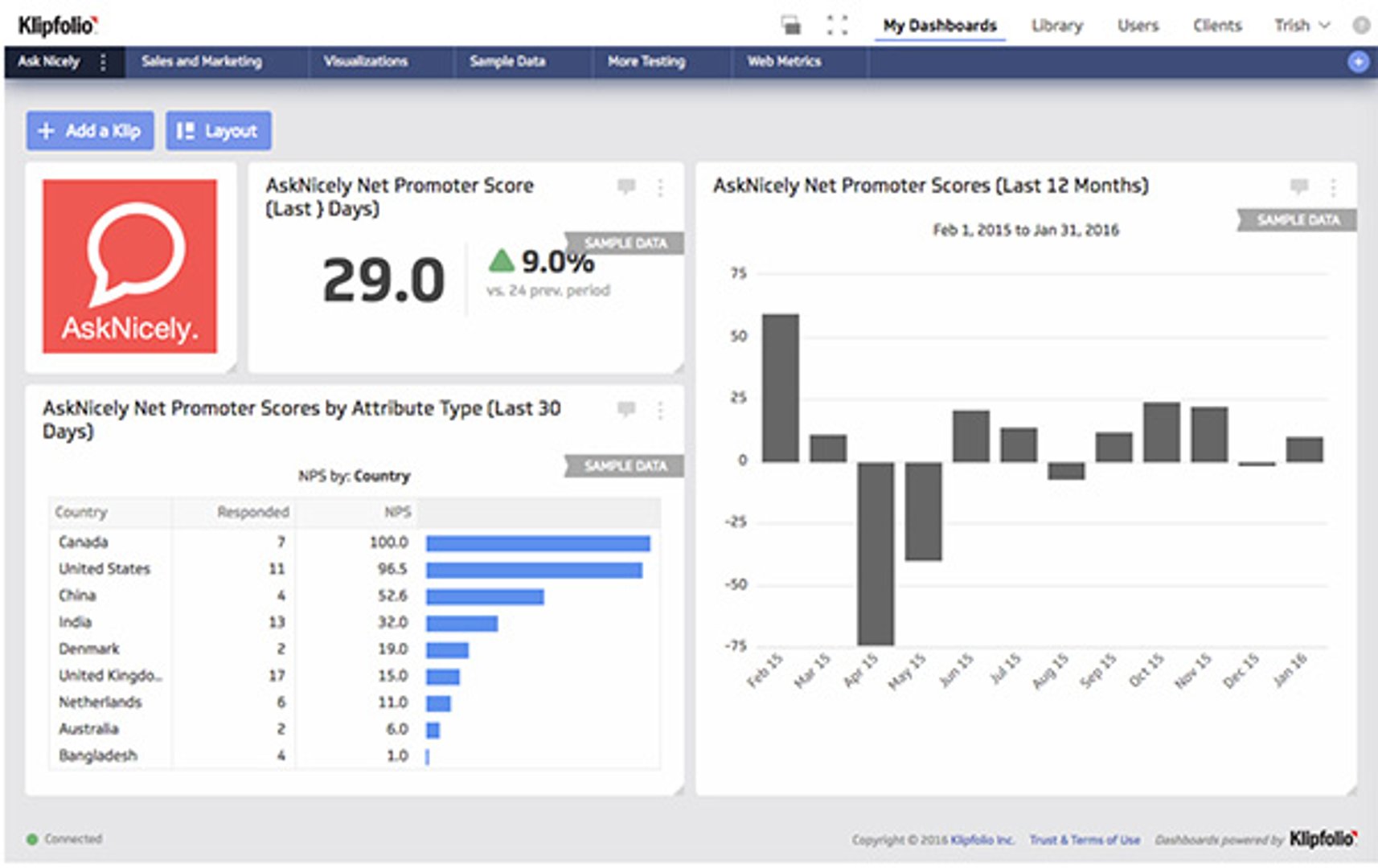Open menu of Net Promoter Score klip
Image resolution: width=1378 pixels, height=868 pixels.
coord(660,187)
